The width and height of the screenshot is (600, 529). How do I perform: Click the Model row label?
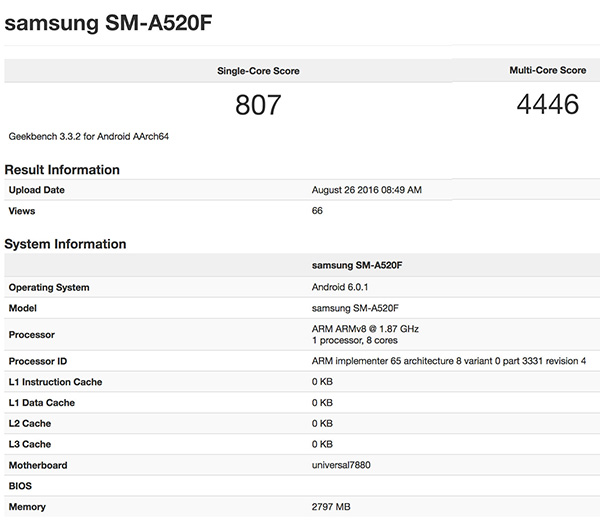tap(24, 309)
